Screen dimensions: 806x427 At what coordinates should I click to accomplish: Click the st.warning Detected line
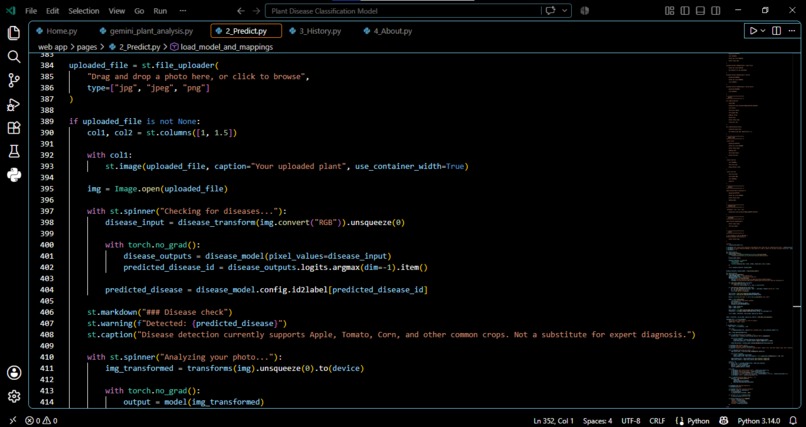(187, 323)
